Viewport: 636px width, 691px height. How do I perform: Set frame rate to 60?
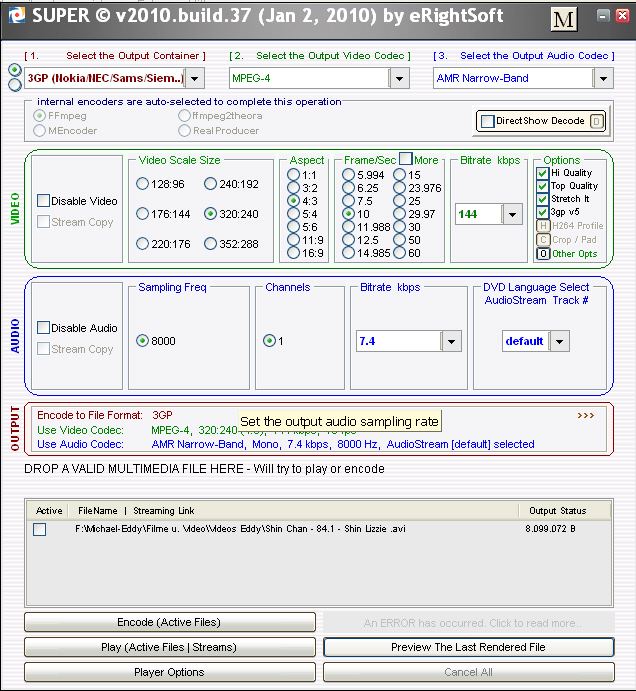coord(399,253)
